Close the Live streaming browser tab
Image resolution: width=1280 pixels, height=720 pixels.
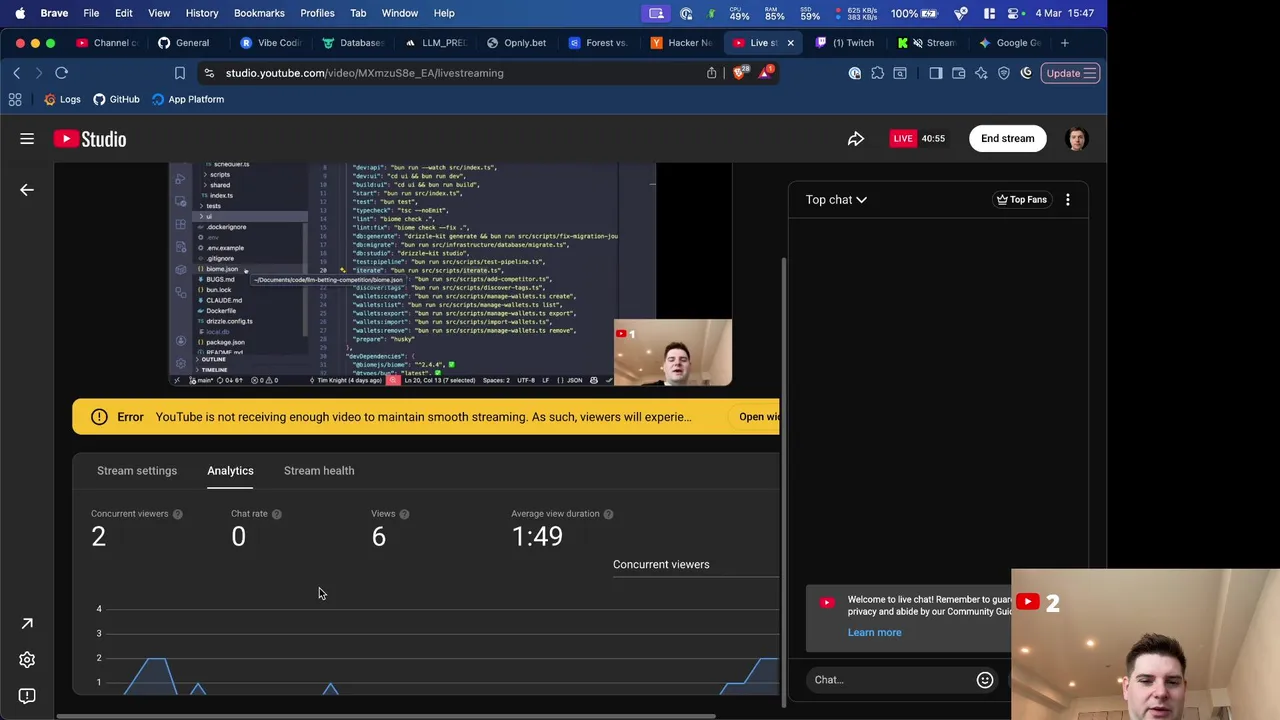pyautogui.click(x=790, y=43)
